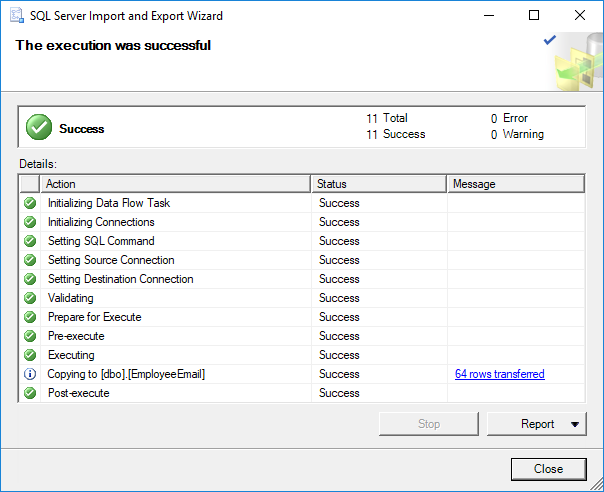Click the large green Success checkmark icon
This screenshot has height=492, width=604.
(x=39, y=127)
